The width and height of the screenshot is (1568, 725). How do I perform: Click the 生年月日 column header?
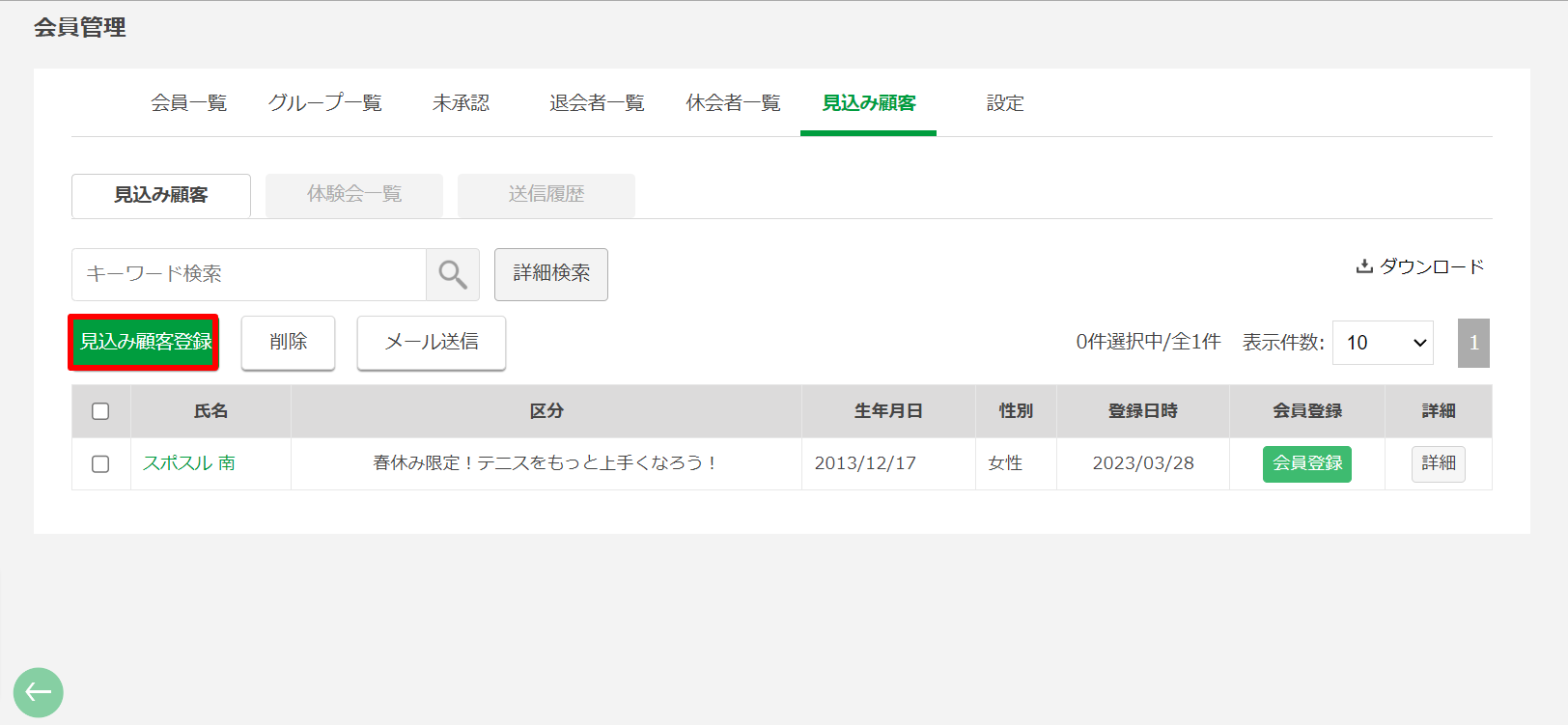point(888,411)
